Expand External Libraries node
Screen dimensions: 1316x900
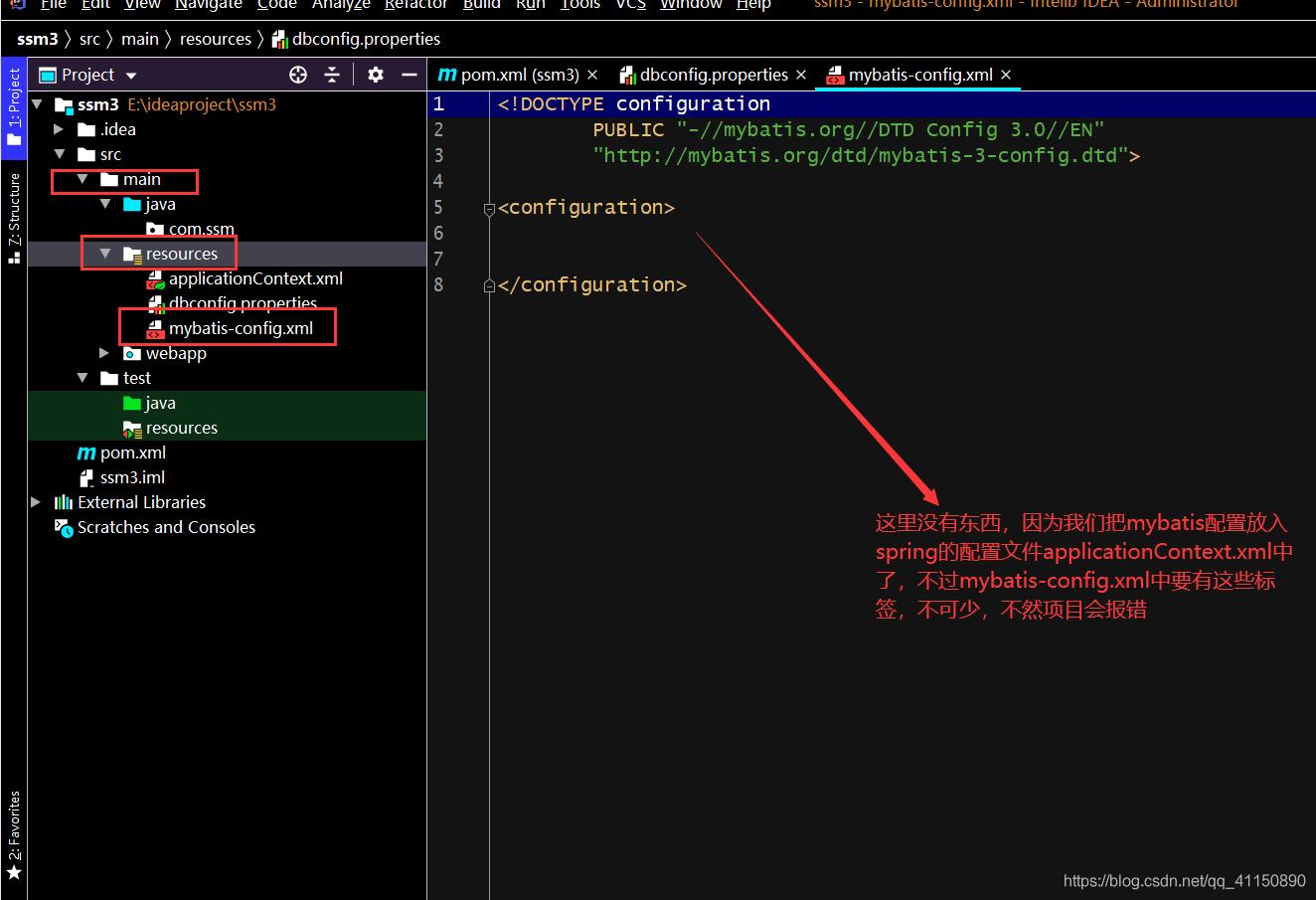tap(36, 502)
